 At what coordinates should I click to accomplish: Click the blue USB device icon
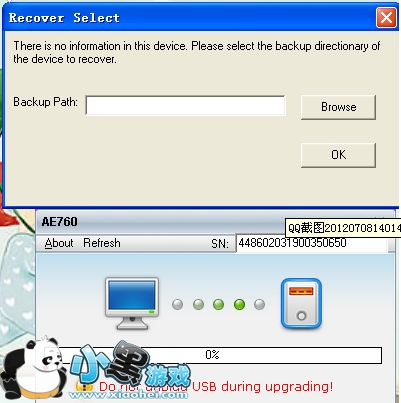(301, 304)
